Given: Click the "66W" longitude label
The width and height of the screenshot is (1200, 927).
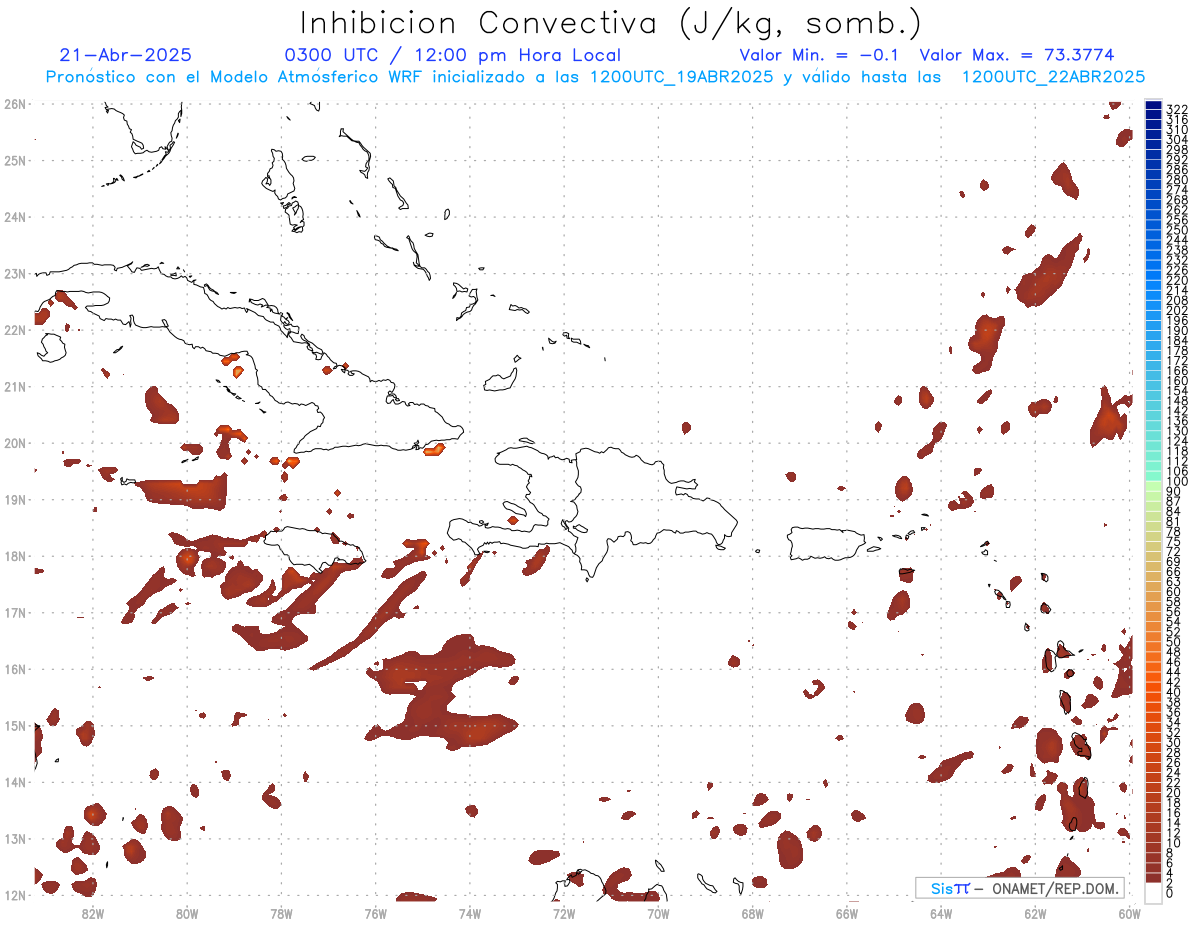Looking at the screenshot, I should pos(847,913).
